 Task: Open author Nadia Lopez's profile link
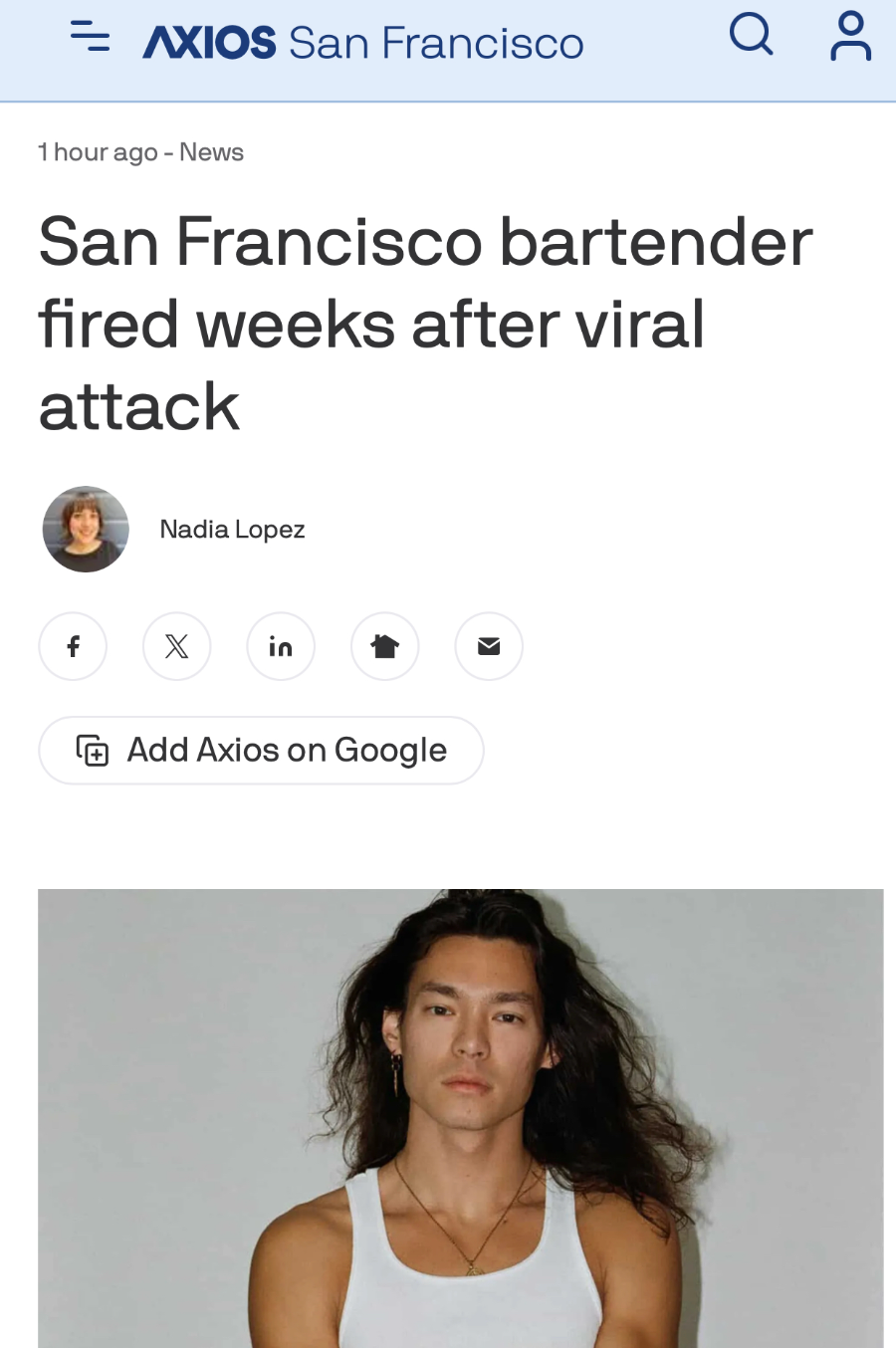pos(232,529)
